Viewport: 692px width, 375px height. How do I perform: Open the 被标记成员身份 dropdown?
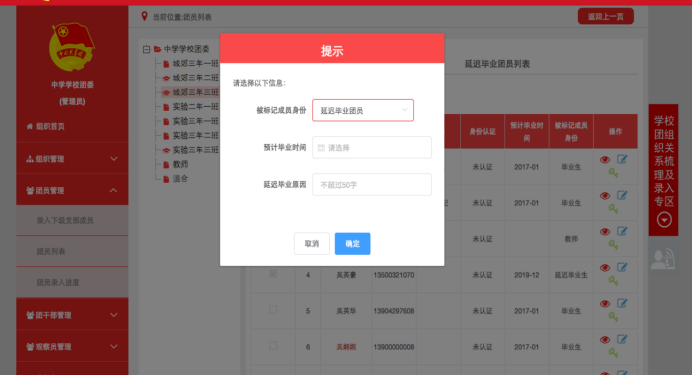[x=363, y=110]
